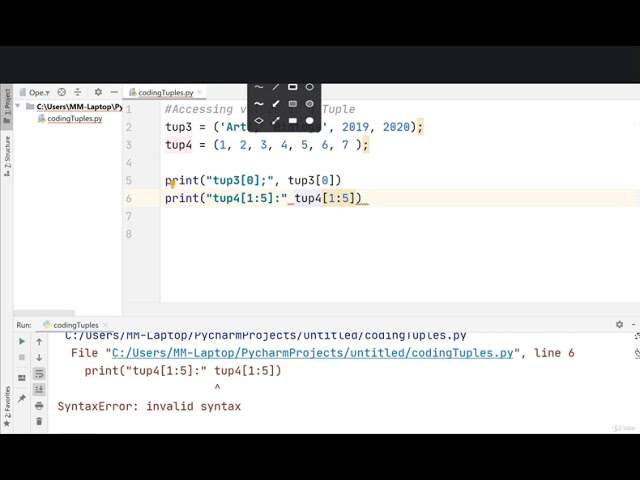Screen dimensions: 640x480
Task: Print console output with printer icon
Action: click(39, 406)
